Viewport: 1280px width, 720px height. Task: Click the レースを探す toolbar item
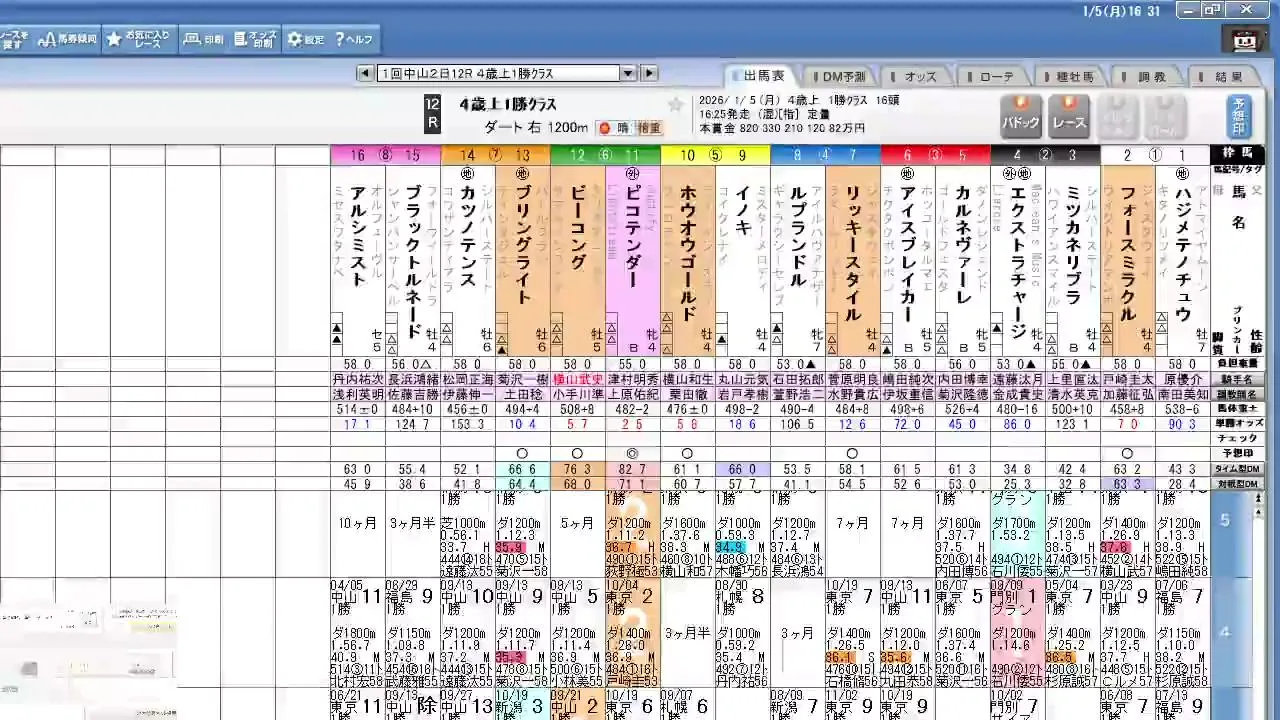point(13,39)
